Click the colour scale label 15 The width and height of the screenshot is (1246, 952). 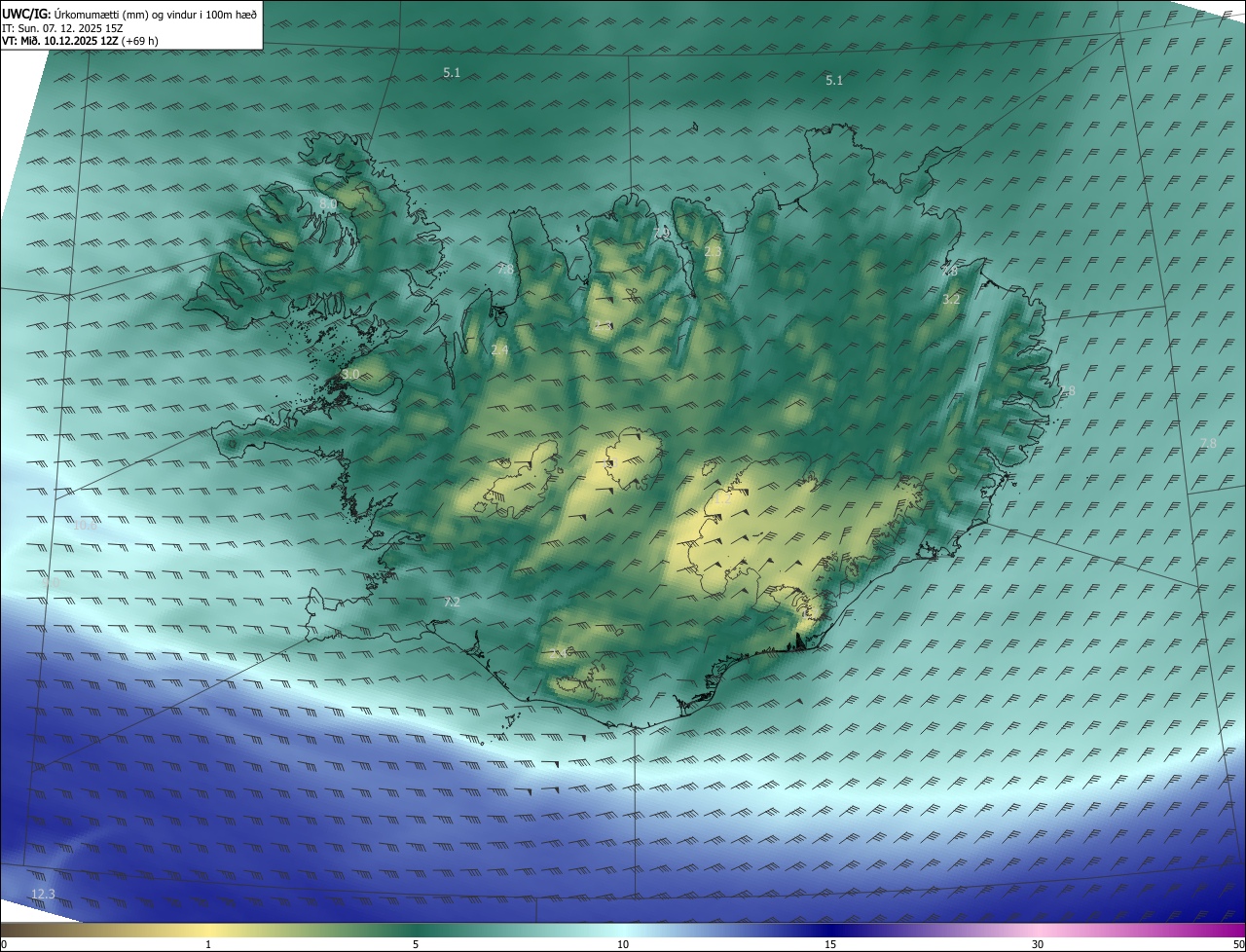[830, 944]
